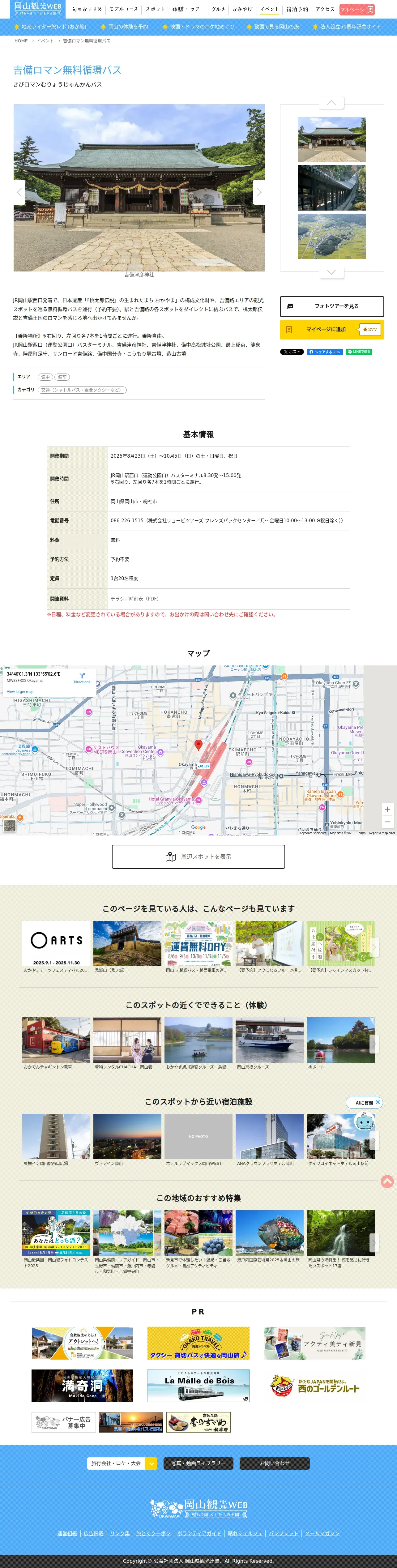Image resolution: width=397 pixels, height=1568 pixels.
Task: Click 周辺スポットを表示 button
Action: tap(198, 857)
